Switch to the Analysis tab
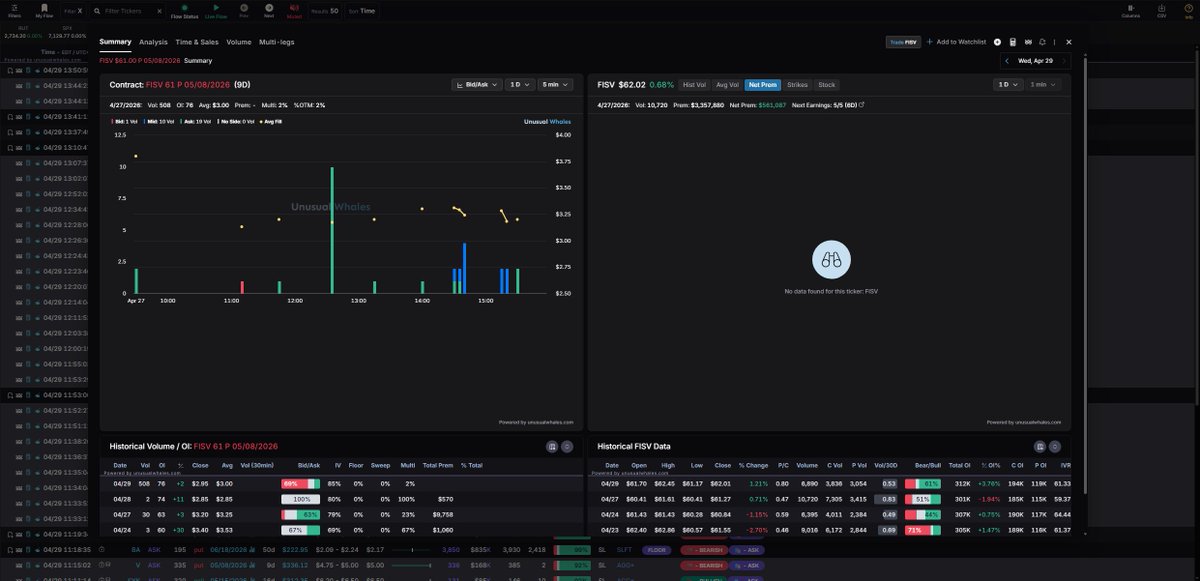This screenshot has height=581, width=1200. click(153, 42)
